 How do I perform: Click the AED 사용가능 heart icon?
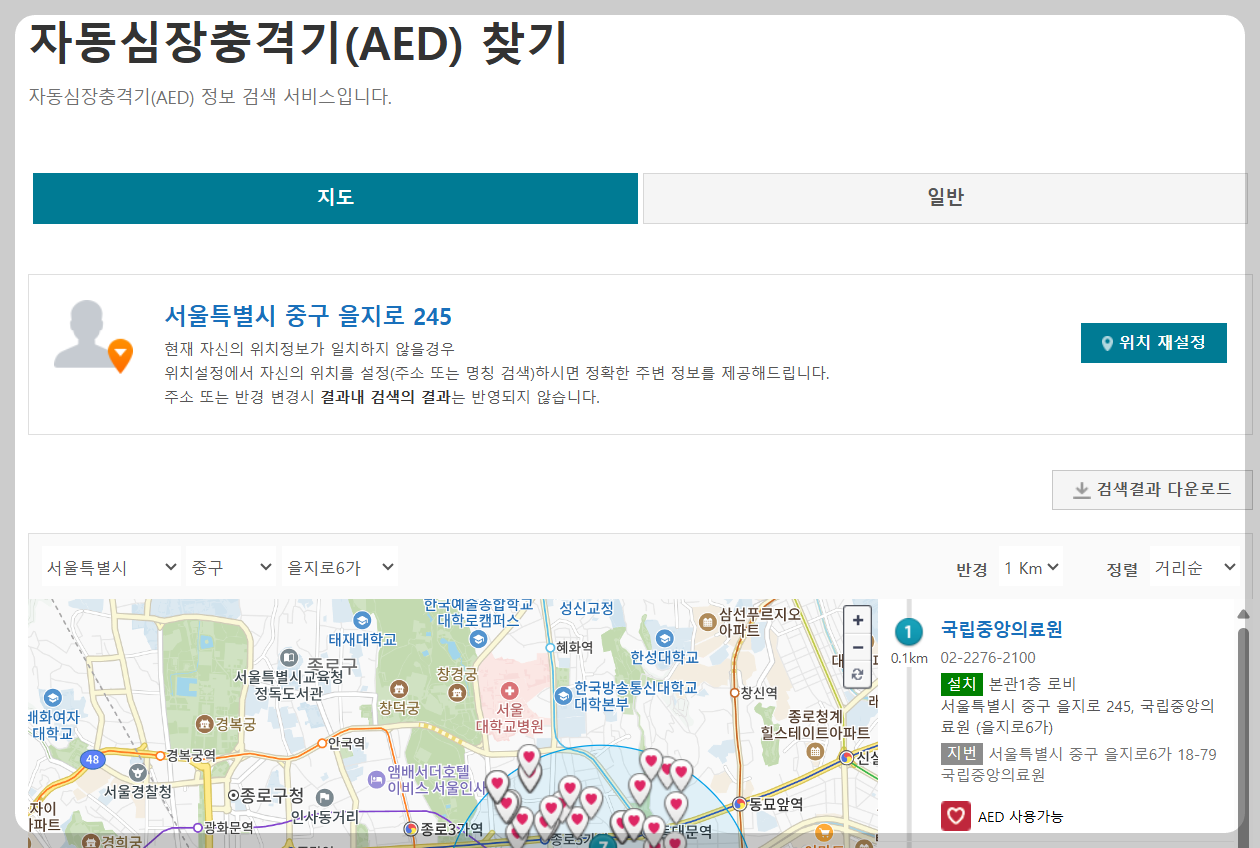pos(956,816)
